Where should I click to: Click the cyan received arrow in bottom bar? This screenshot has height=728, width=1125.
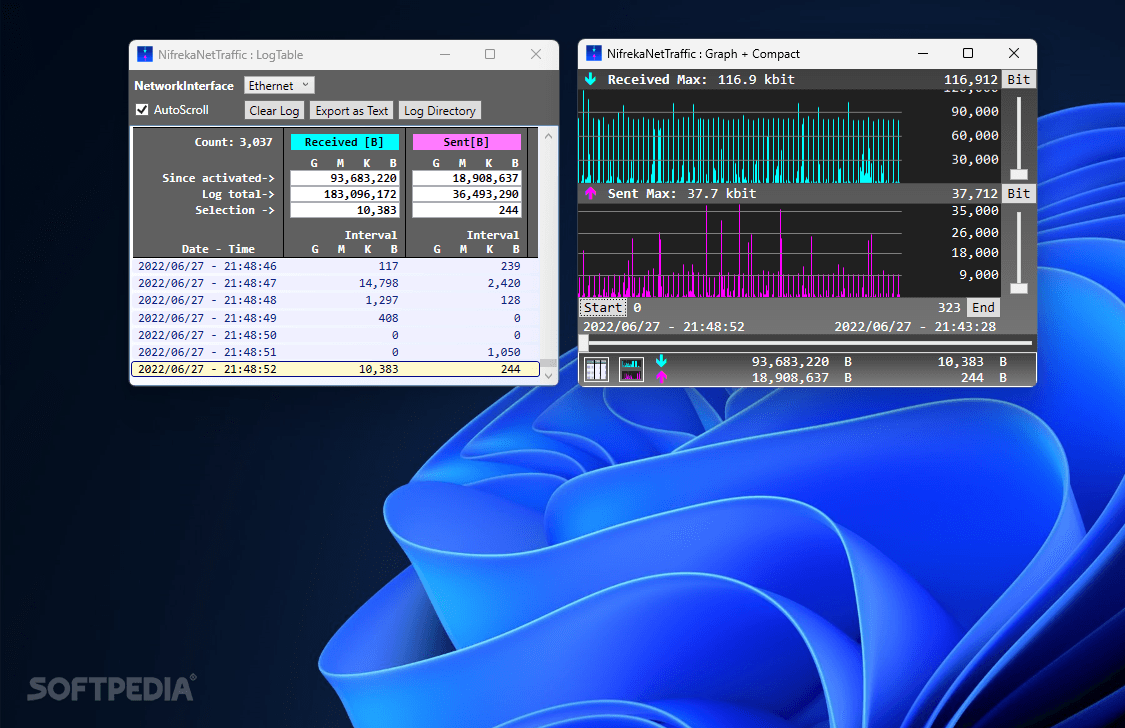pyautogui.click(x=661, y=361)
